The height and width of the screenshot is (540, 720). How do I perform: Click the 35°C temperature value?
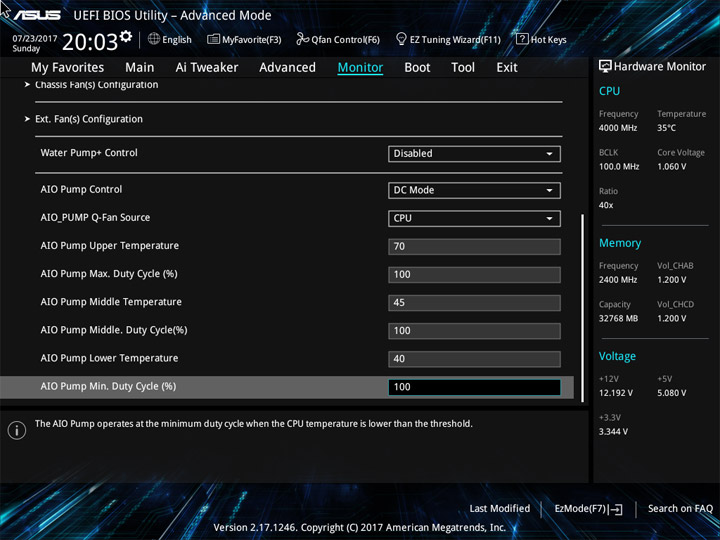pyautogui.click(x=666, y=128)
